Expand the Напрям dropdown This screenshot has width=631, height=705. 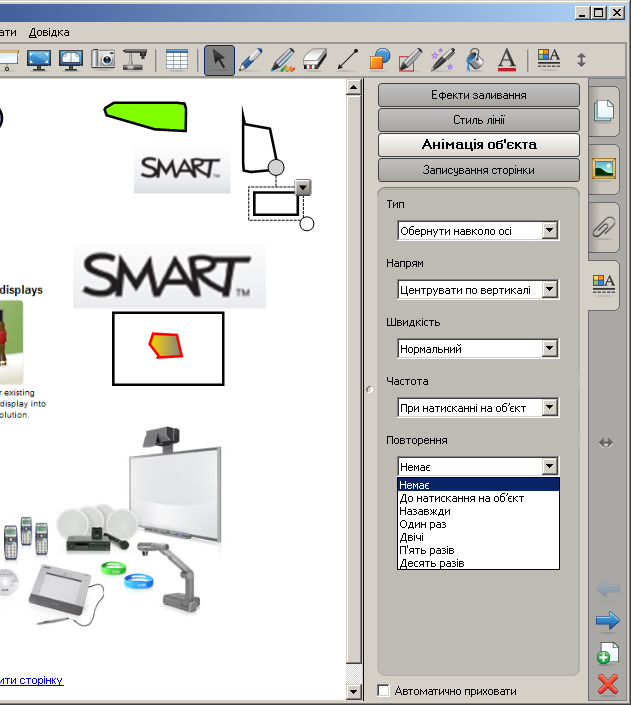[x=549, y=290]
